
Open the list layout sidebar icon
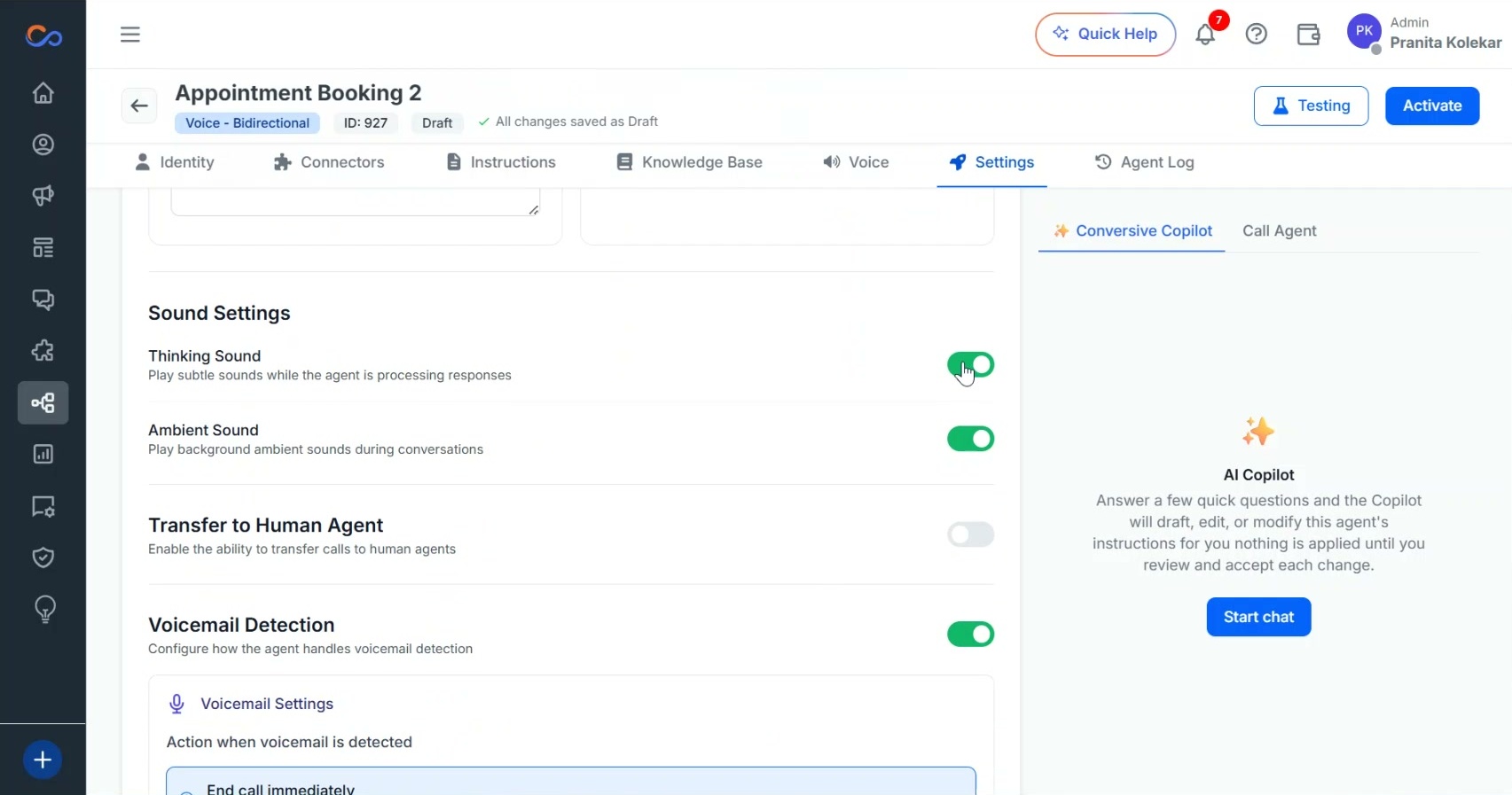coord(43,247)
